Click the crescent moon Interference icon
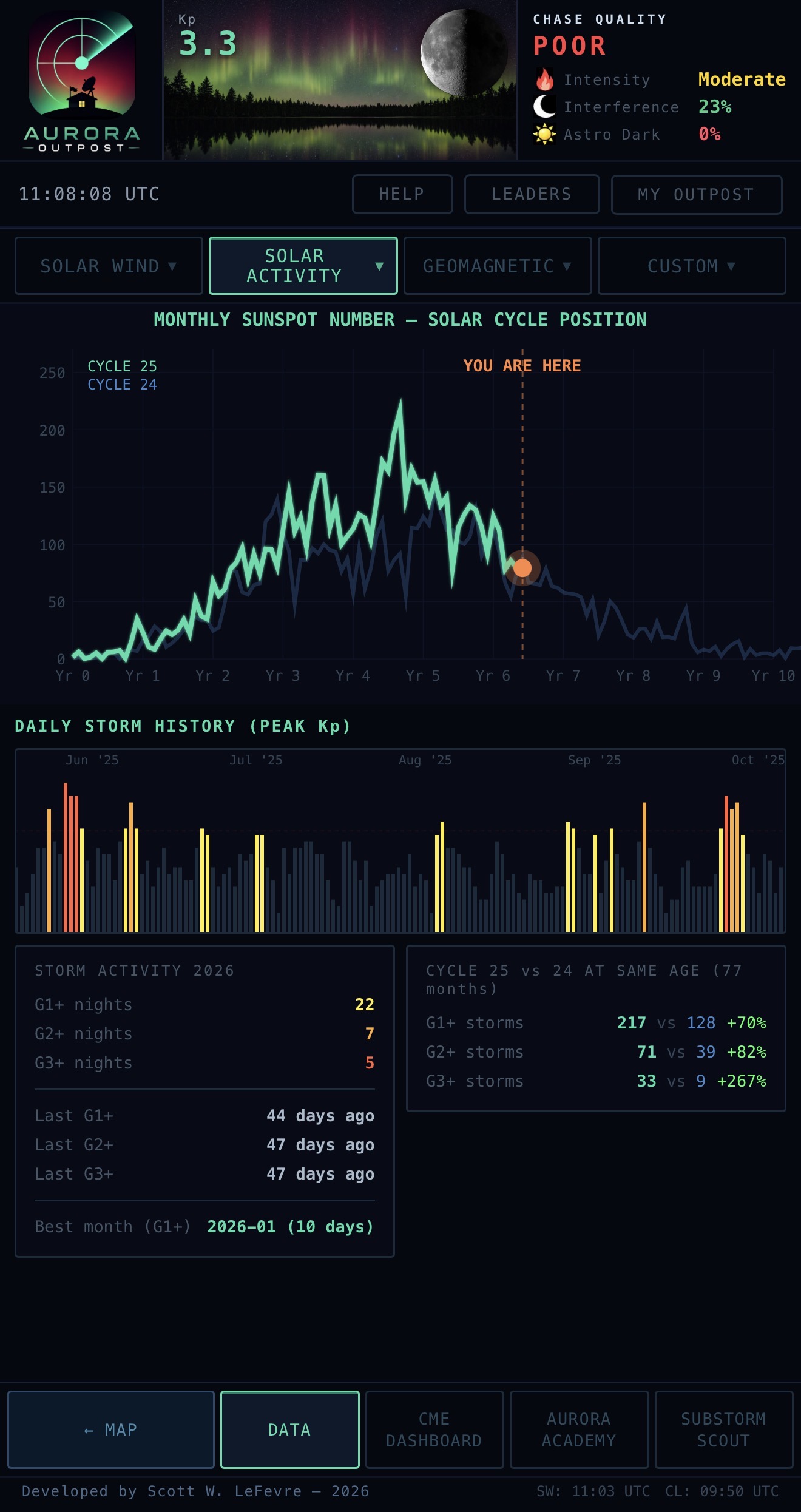This screenshot has width=801, height=1512. pos(544,107)
